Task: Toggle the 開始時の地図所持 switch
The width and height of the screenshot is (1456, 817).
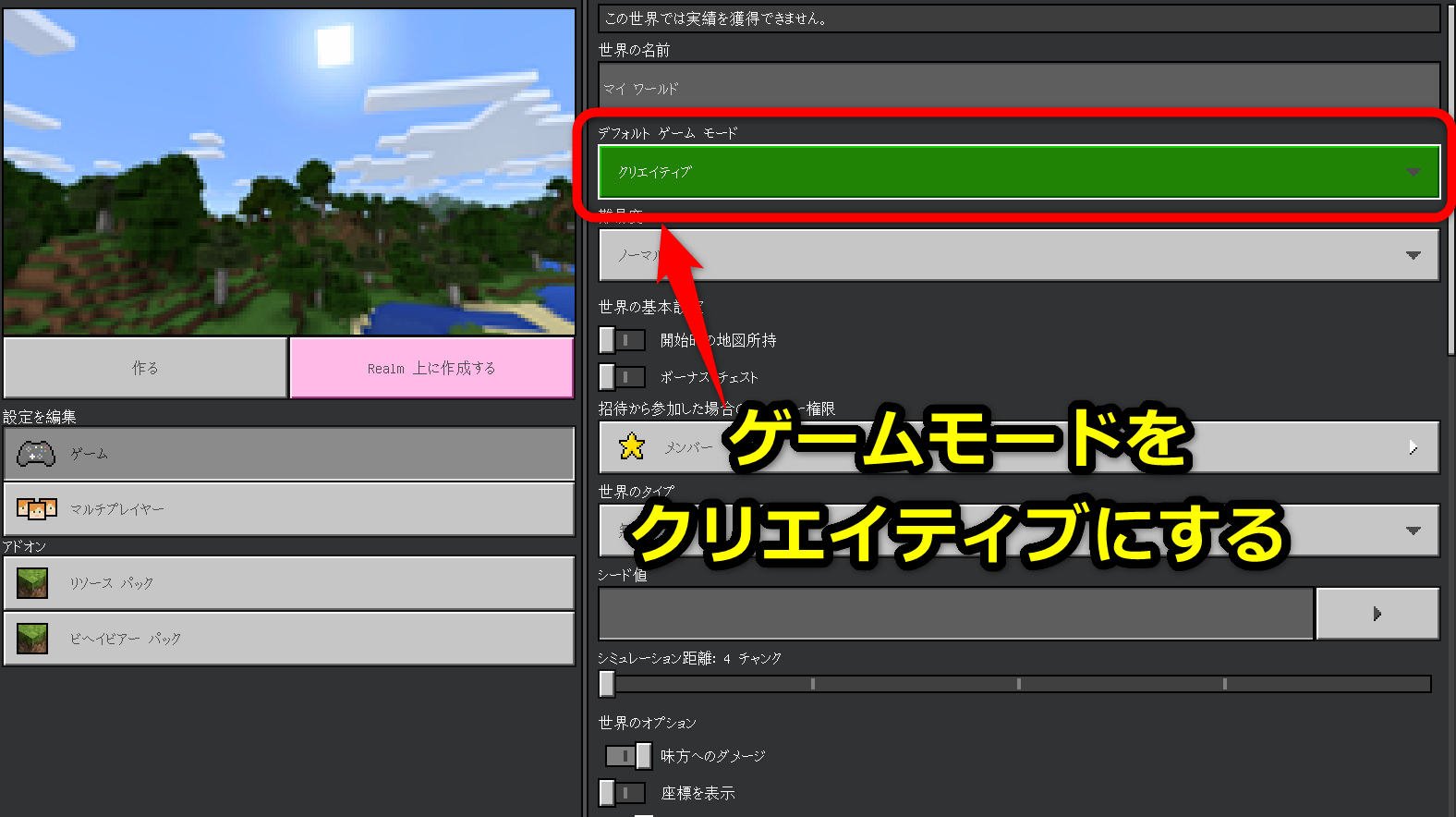Action: click(623, 340)
